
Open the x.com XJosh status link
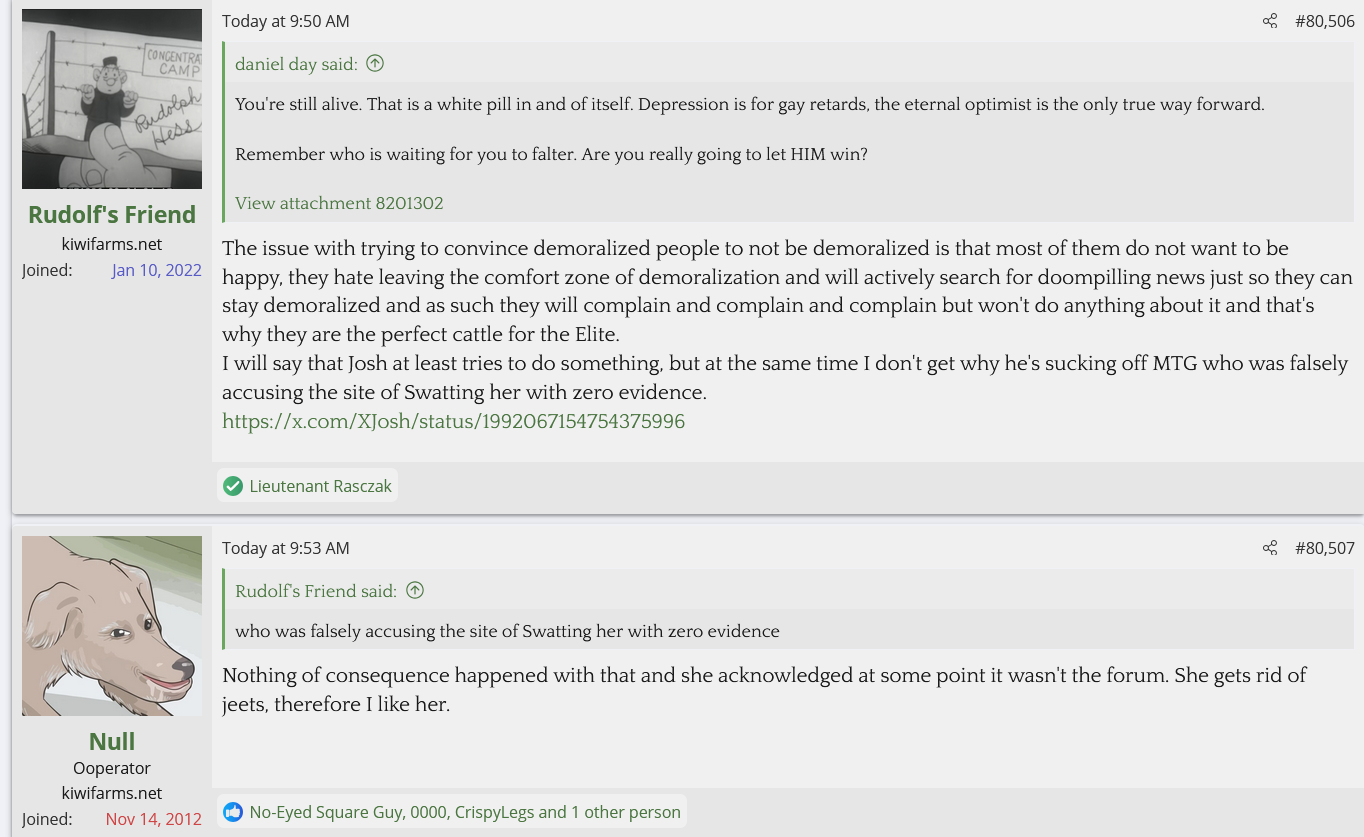(453, 422)
